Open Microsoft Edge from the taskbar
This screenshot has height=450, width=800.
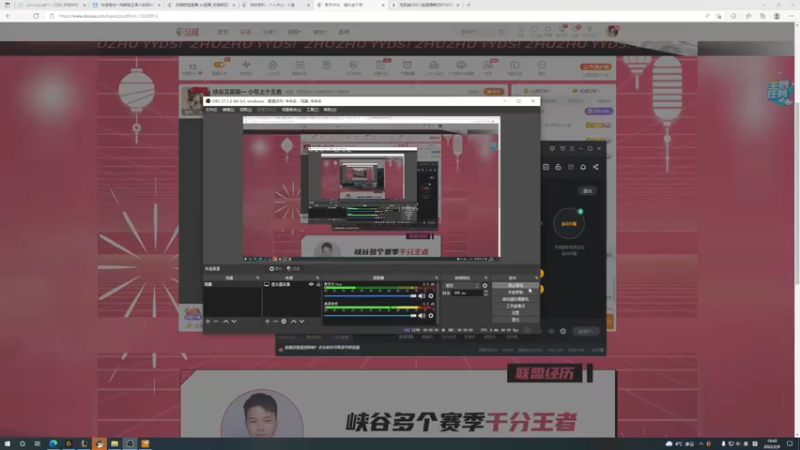[x=53, y=443]
